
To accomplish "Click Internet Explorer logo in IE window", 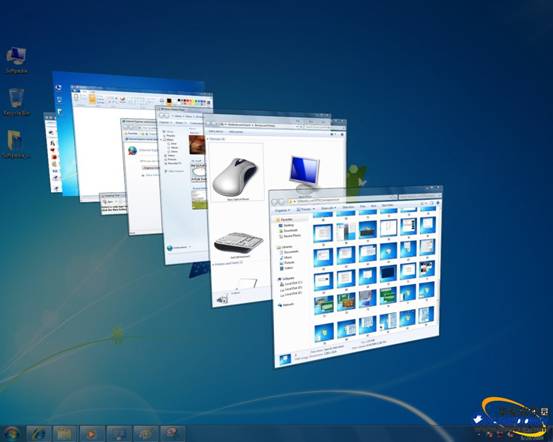I will coord(132,151).
